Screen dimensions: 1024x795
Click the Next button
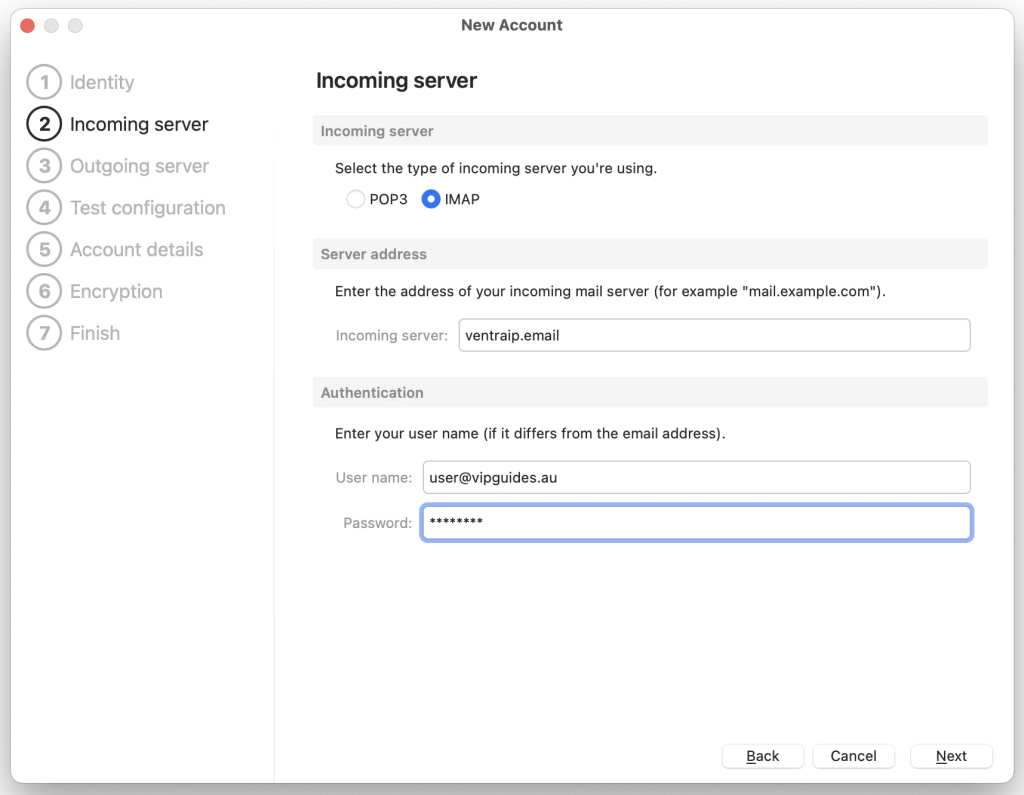pyautogui.click(x=950, y=756)
